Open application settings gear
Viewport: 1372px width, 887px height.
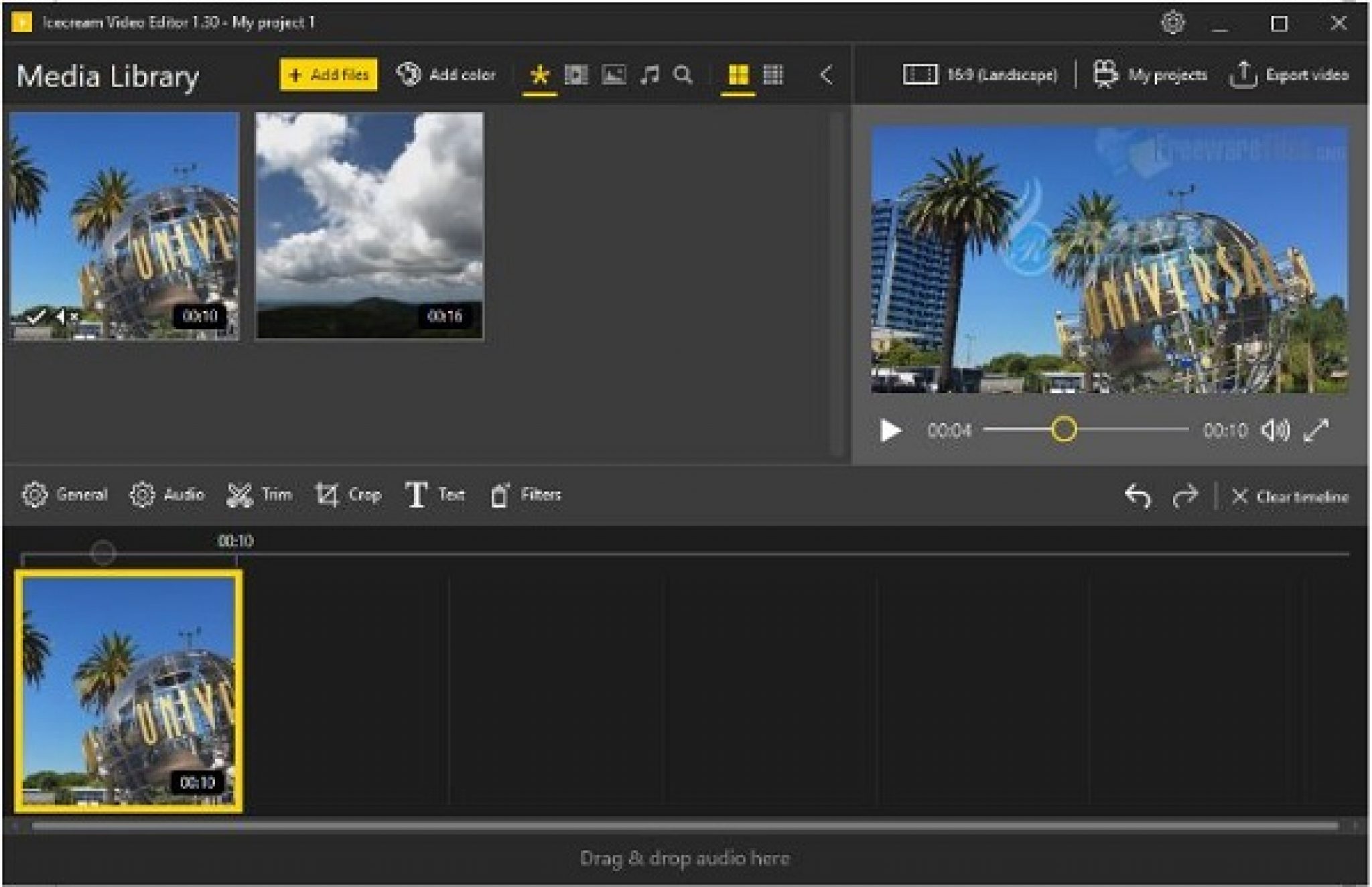tap(1172, 23)
